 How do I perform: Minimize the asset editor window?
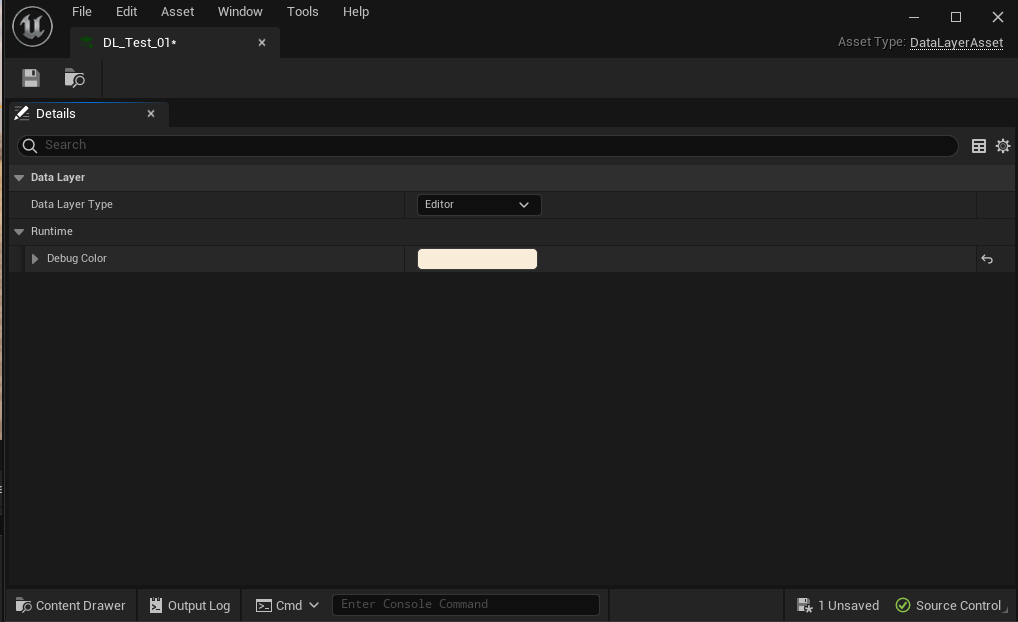pyautogui.click(x=913, y=17)
